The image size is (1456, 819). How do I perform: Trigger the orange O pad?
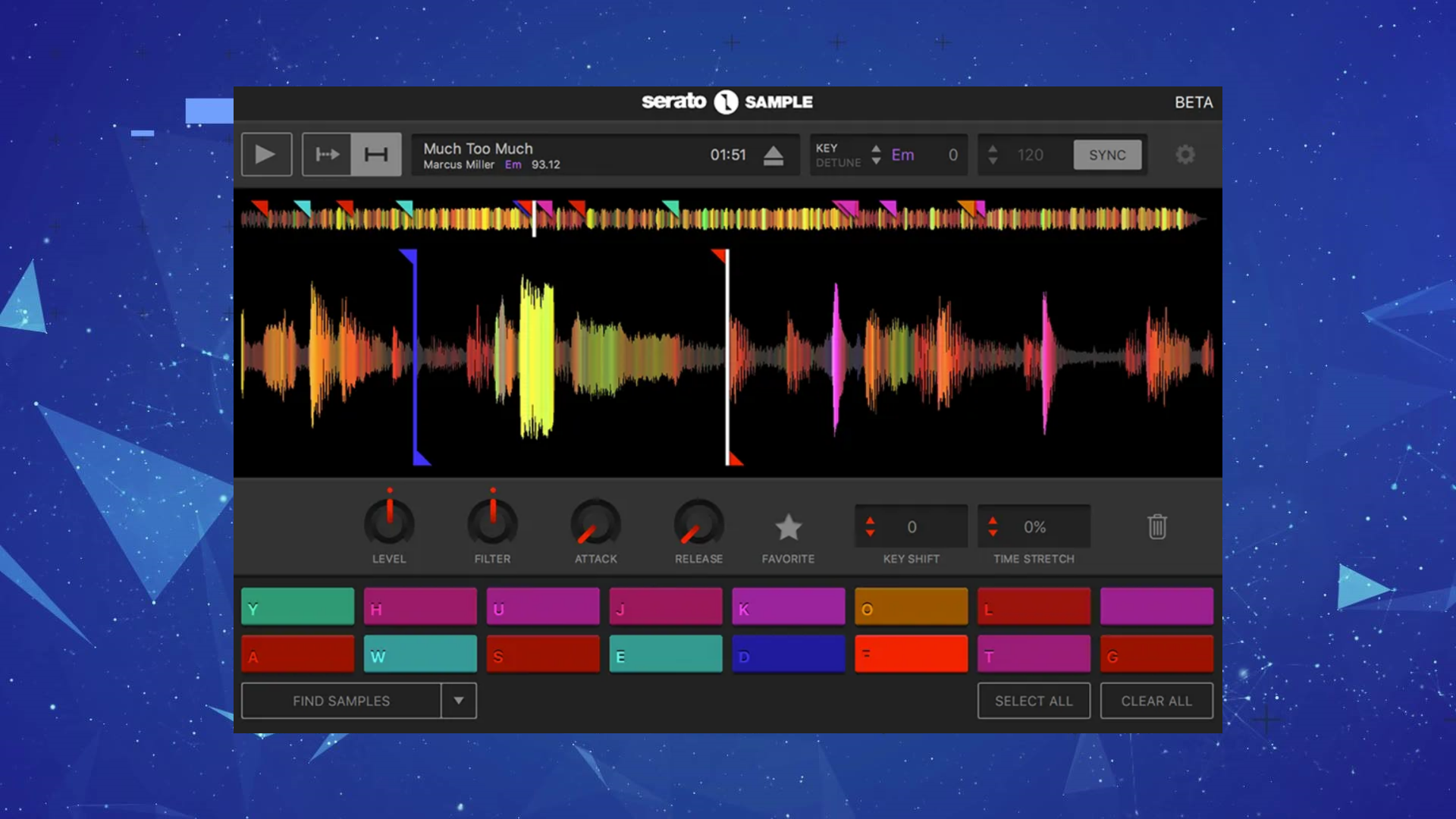912,606
